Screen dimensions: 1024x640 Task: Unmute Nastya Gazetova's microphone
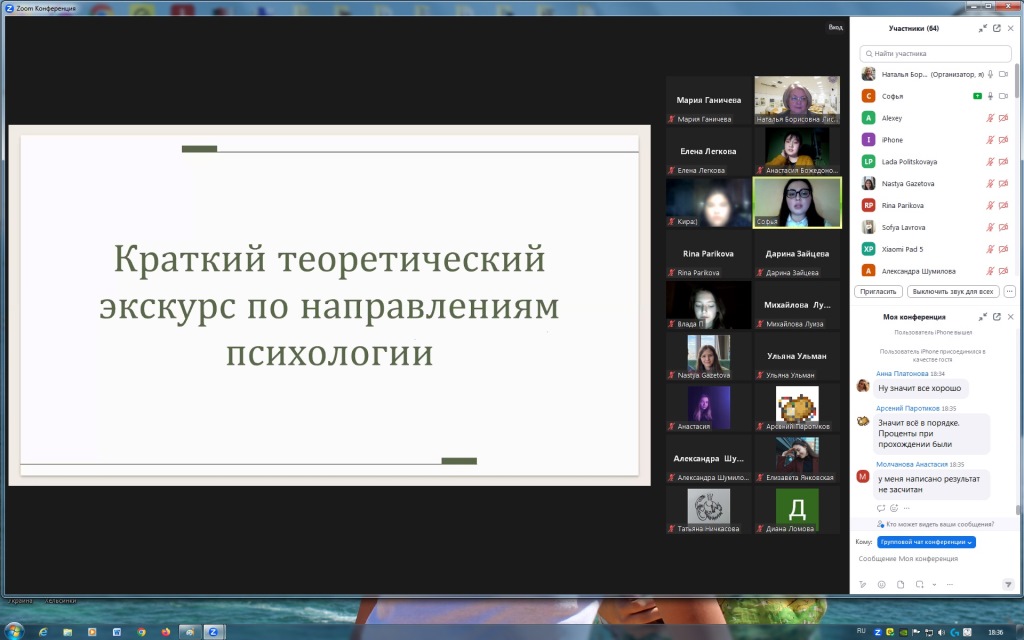click(x=990, y=184)
